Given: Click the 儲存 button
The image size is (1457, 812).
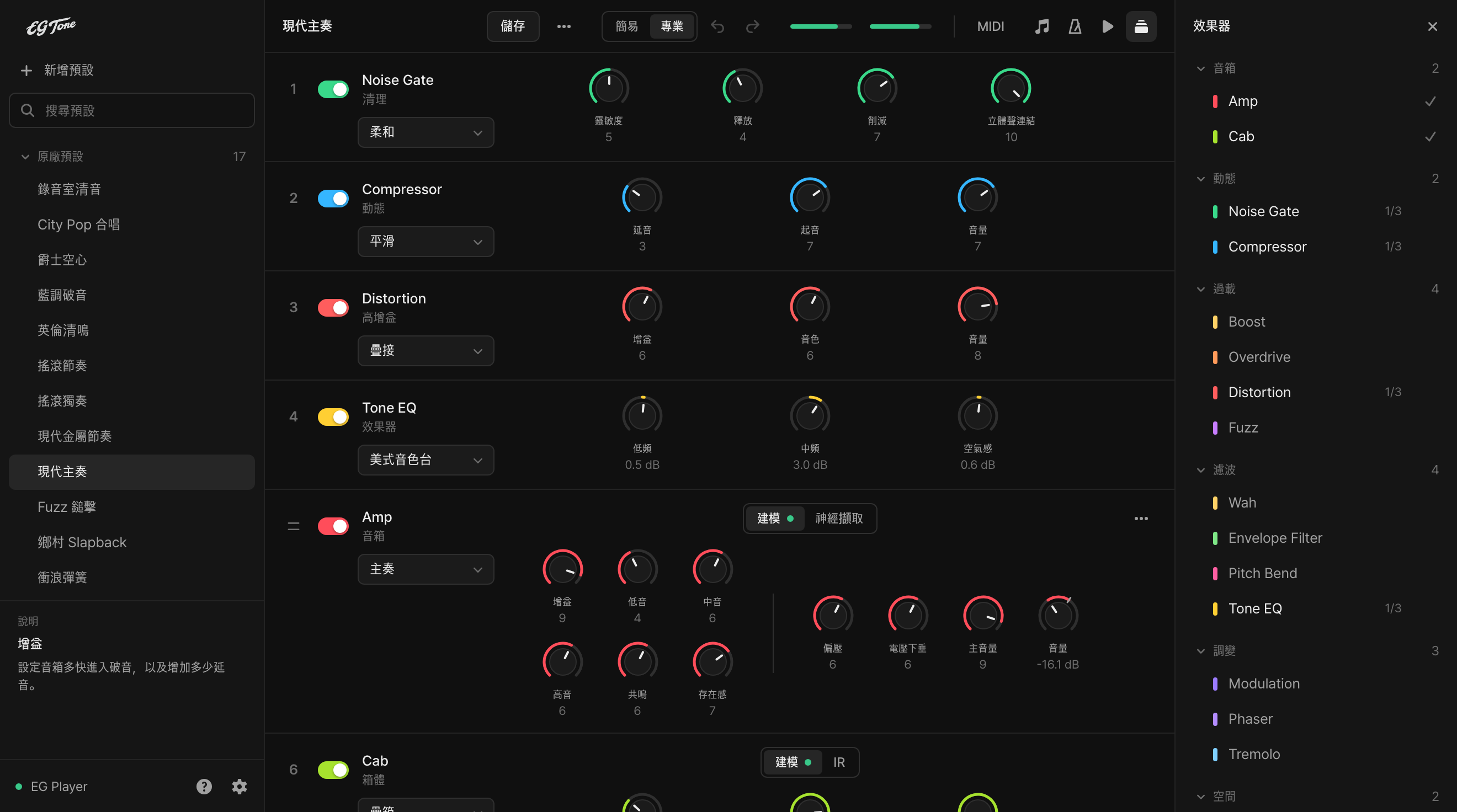Looking at the screenshot, I should point(513,26).
